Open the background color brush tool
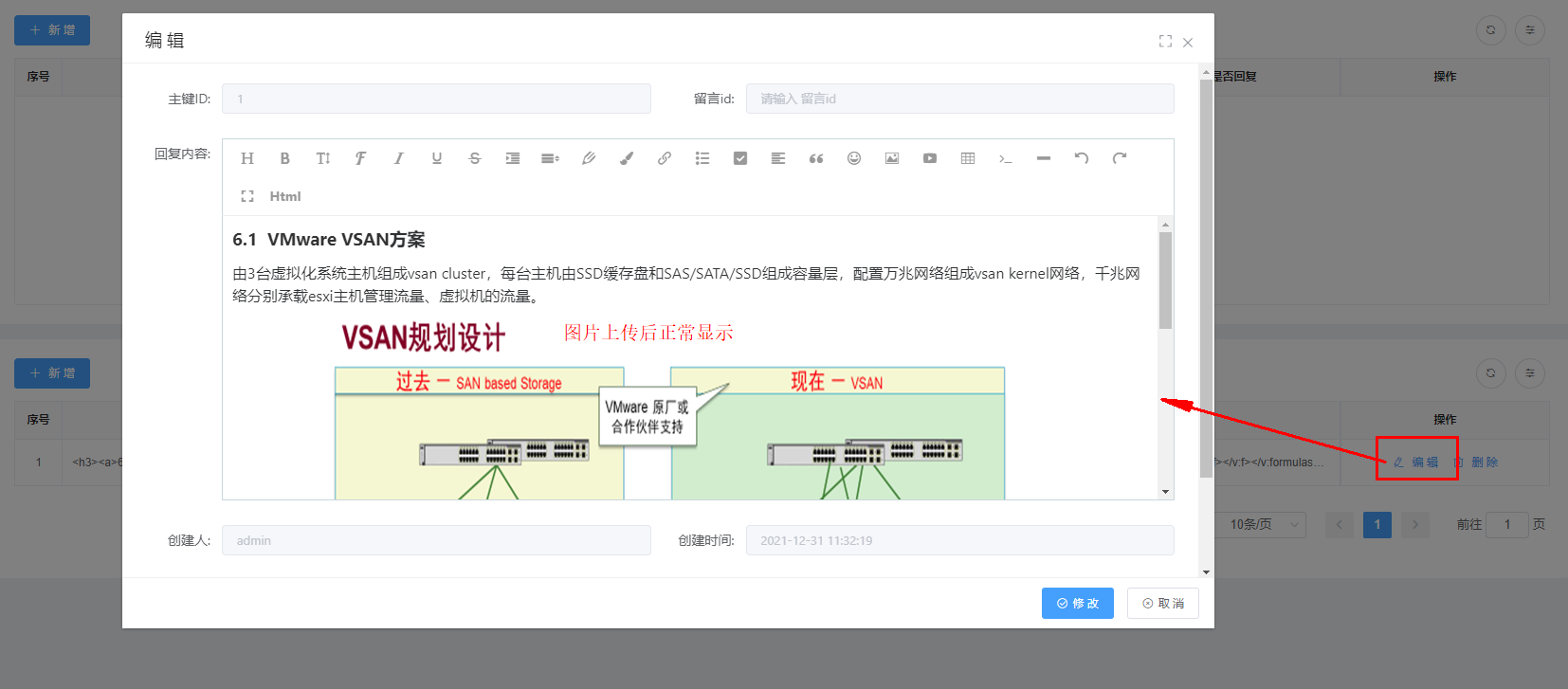 point(627,158)
